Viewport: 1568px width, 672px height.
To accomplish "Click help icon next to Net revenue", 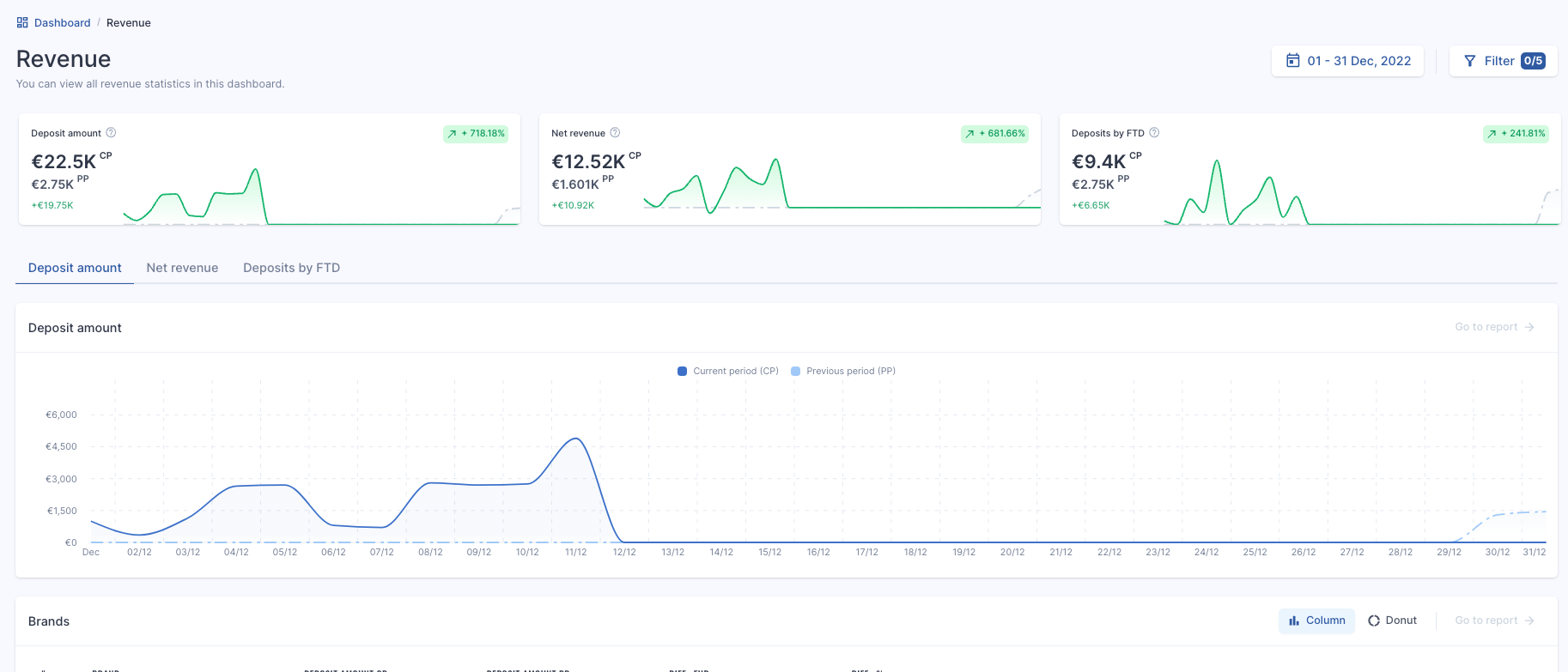I will 615,133.
